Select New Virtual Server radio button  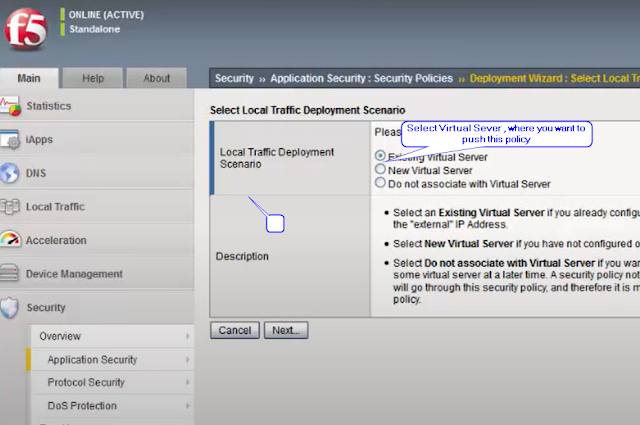[x=380, y=169]
